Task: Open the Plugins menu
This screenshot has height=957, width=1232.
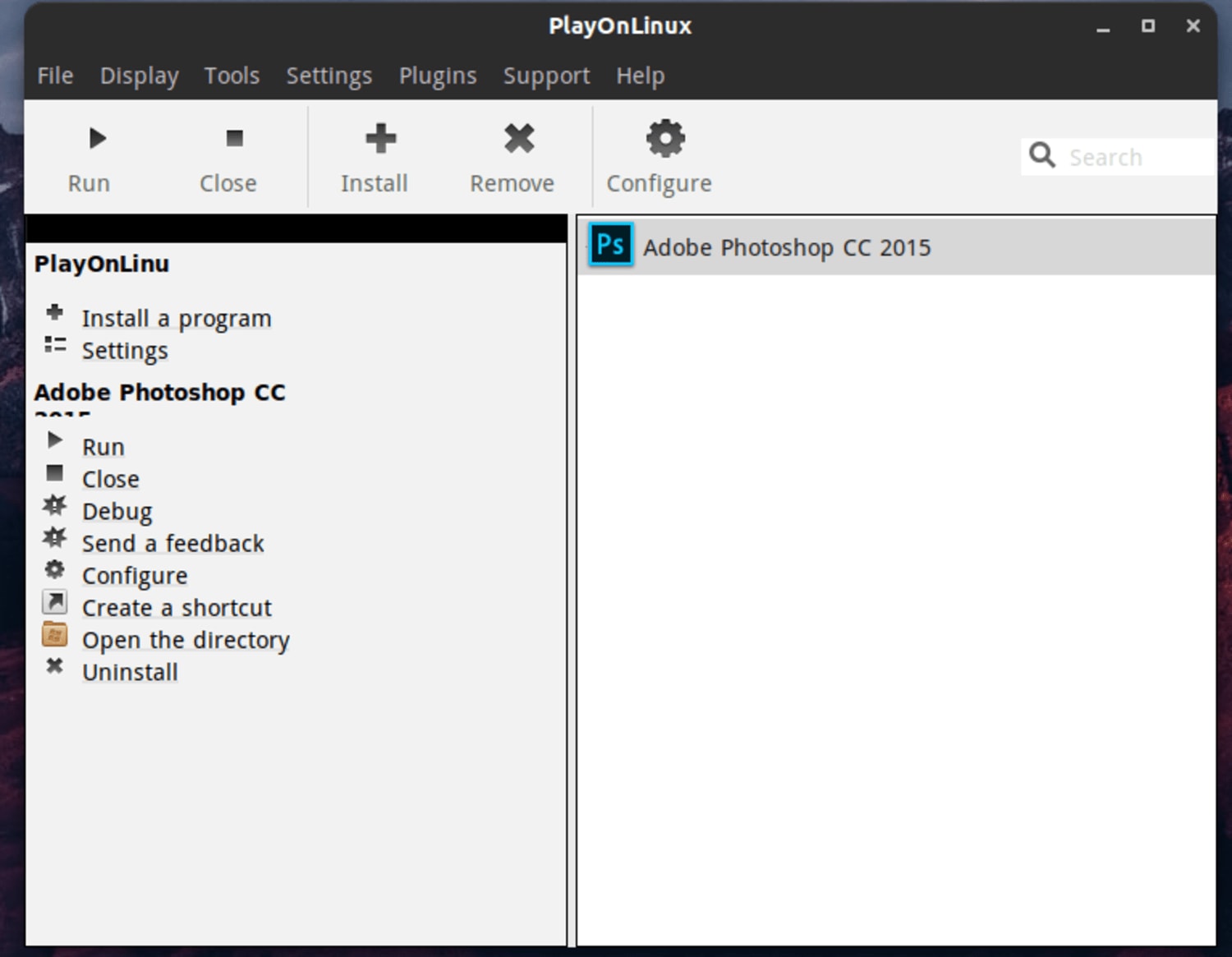Action: [437, 76]
